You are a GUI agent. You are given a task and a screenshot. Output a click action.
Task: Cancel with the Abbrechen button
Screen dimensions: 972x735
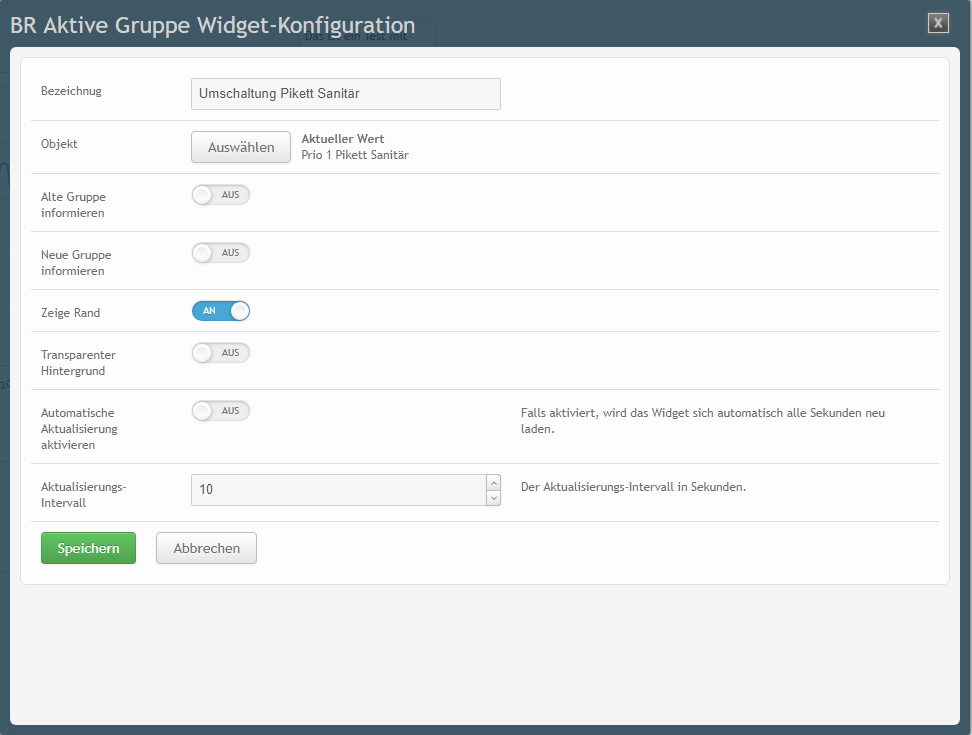[x=206, y=548]
